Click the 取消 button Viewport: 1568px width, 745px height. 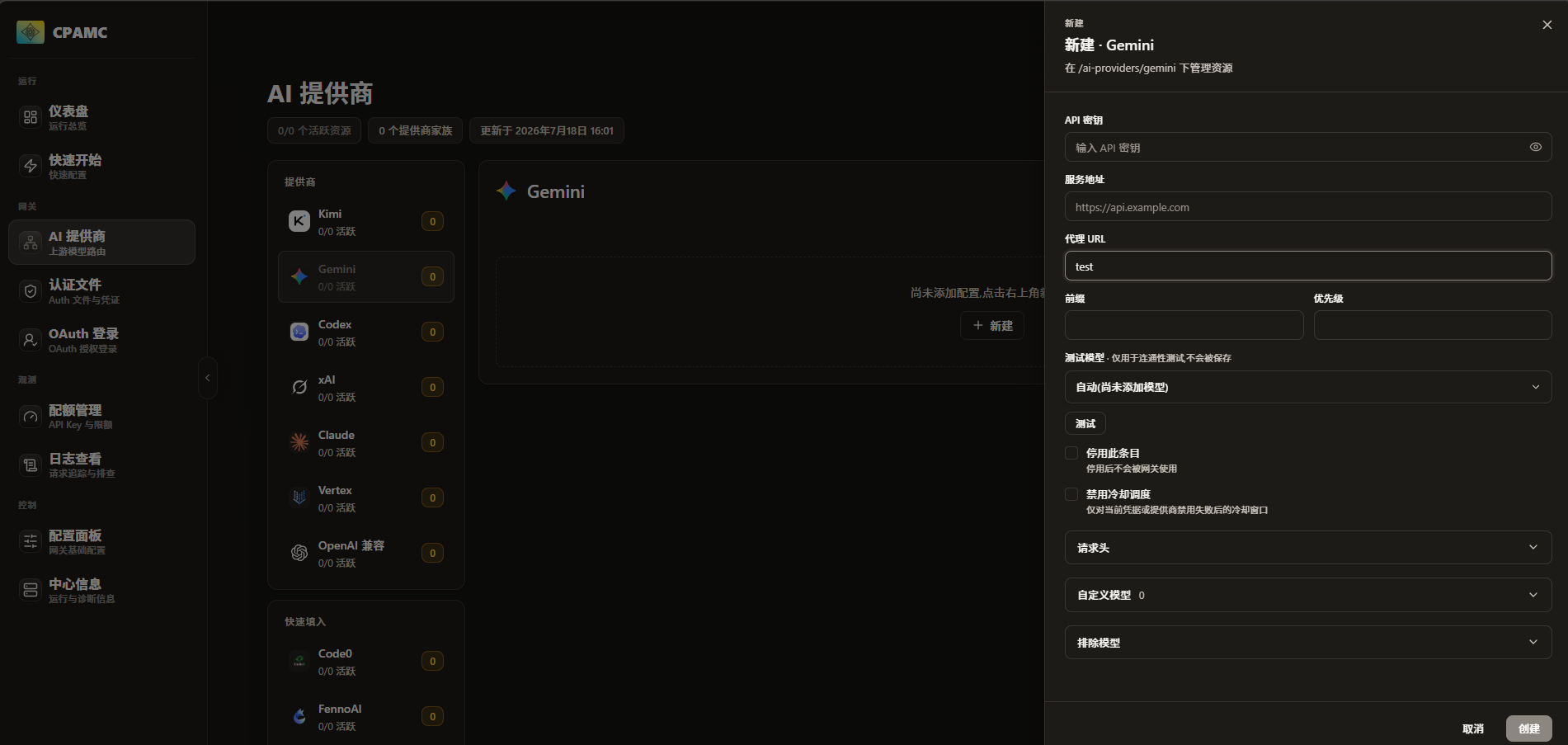[x=1472, y=728]
